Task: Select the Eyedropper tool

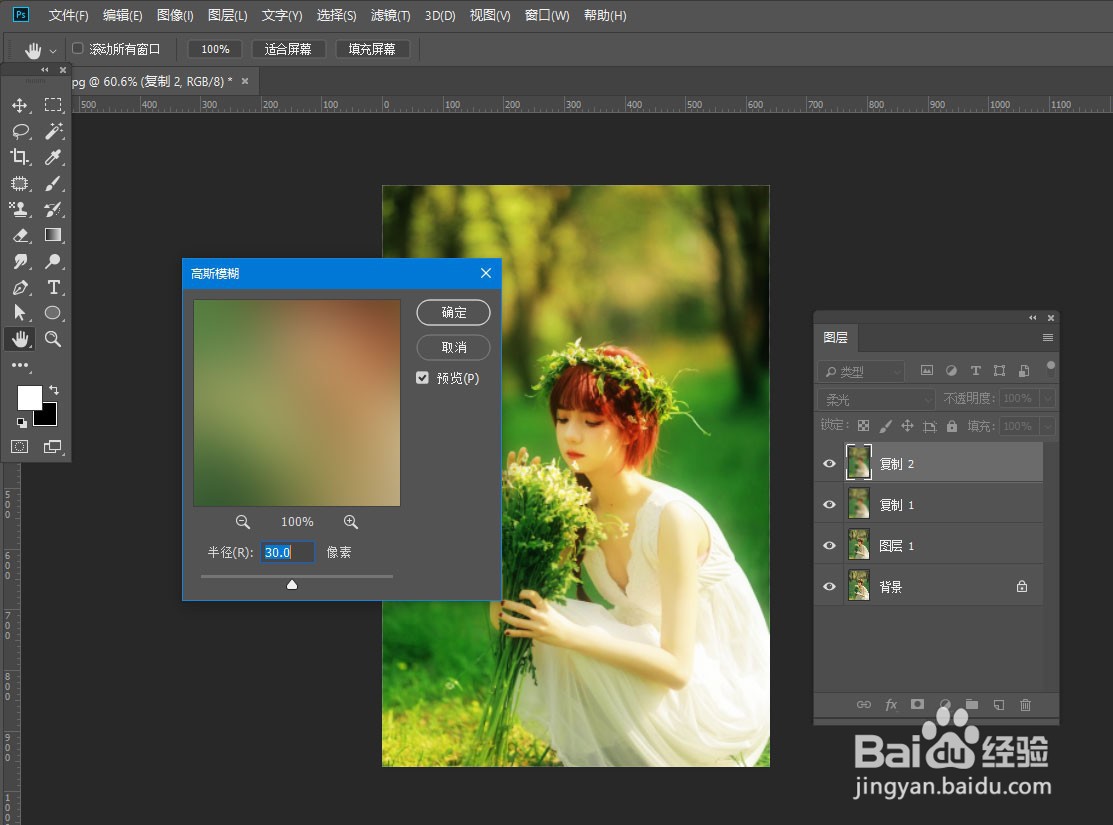Action: 53,157
